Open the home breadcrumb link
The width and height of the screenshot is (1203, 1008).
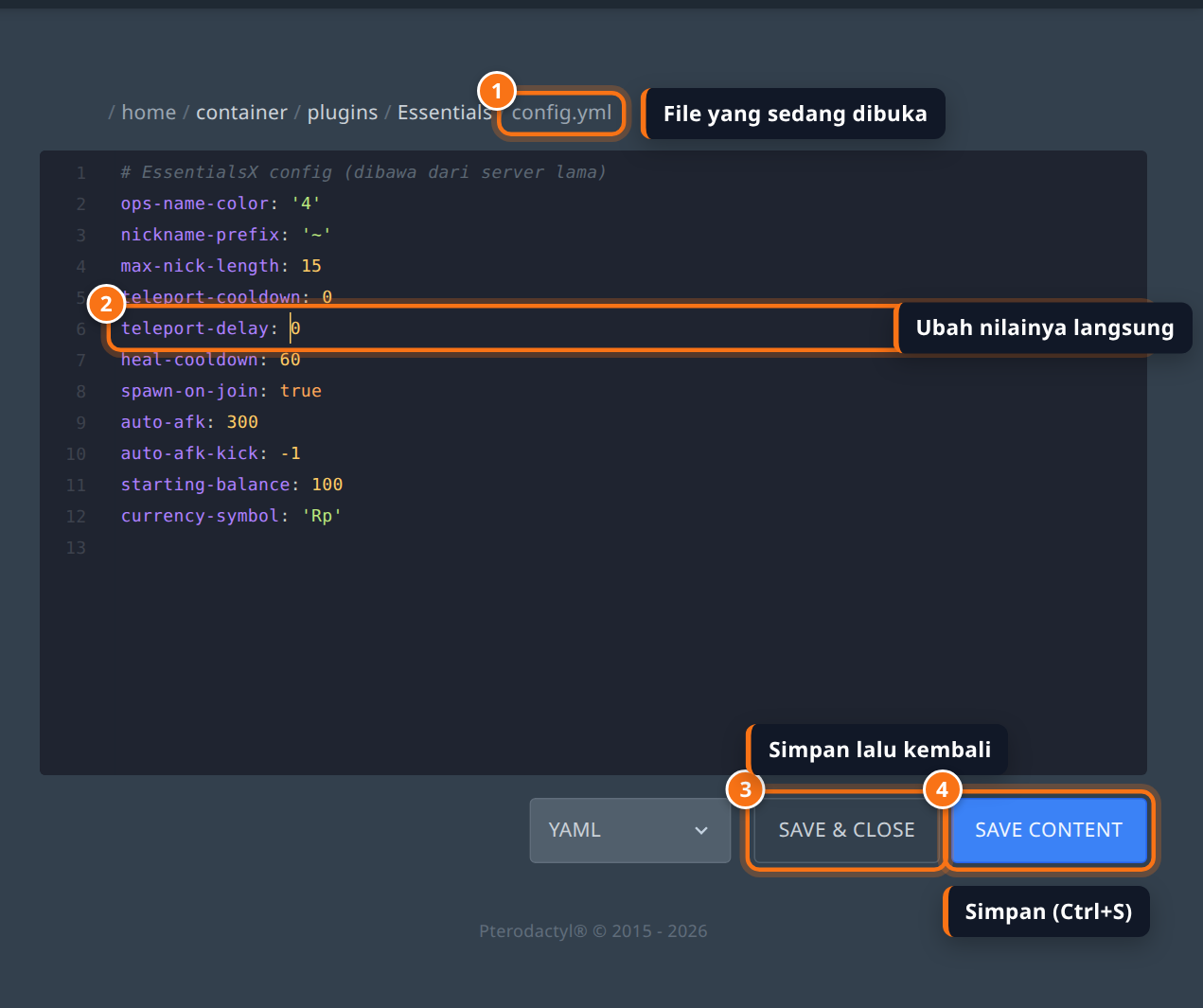149,113
